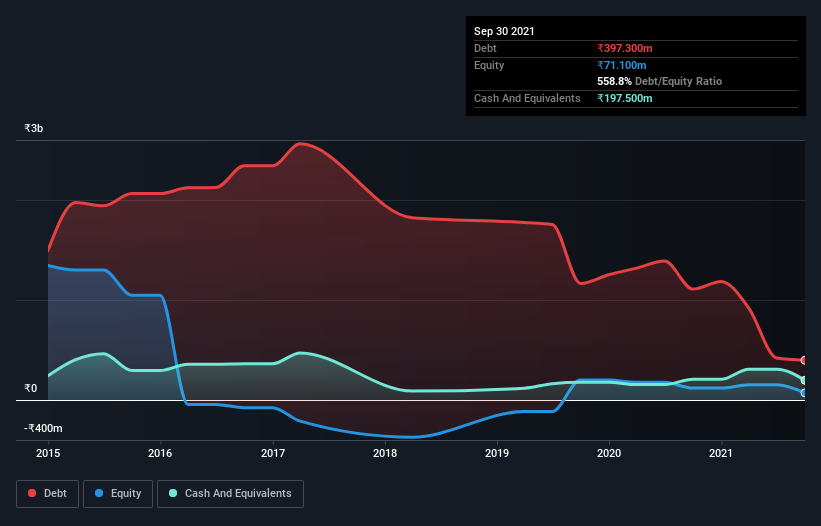Toggle the Equity series legend button

(x=118, y=494)
